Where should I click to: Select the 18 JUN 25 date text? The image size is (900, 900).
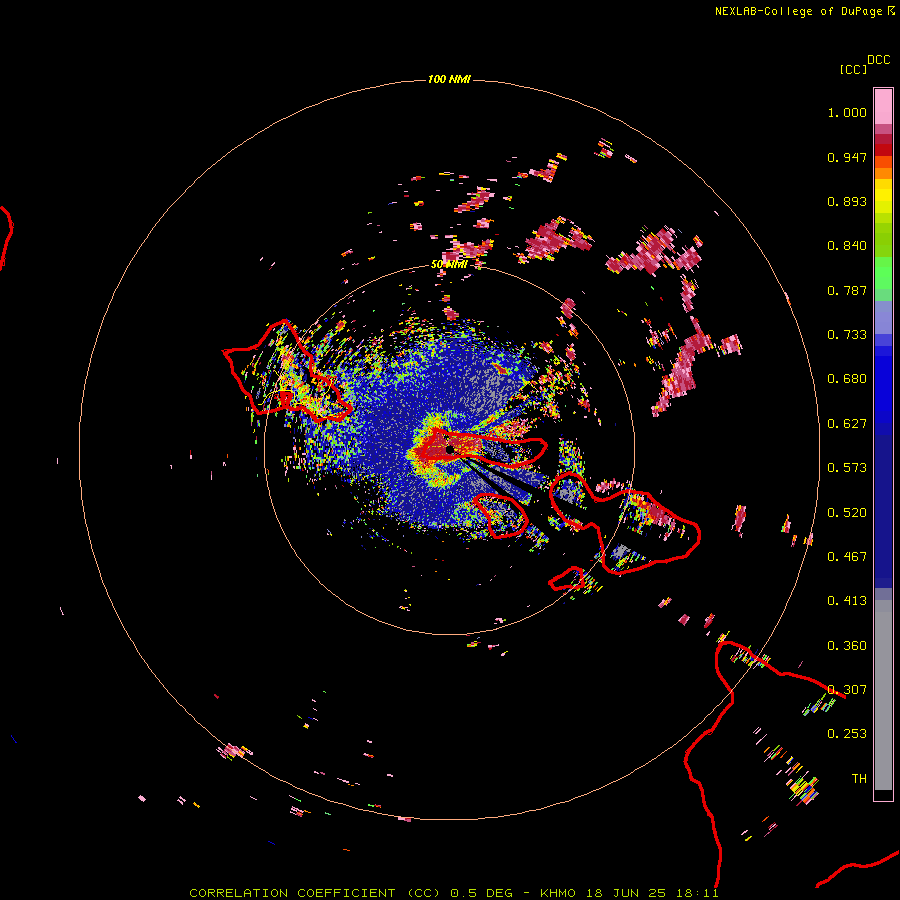coord(626,893)
